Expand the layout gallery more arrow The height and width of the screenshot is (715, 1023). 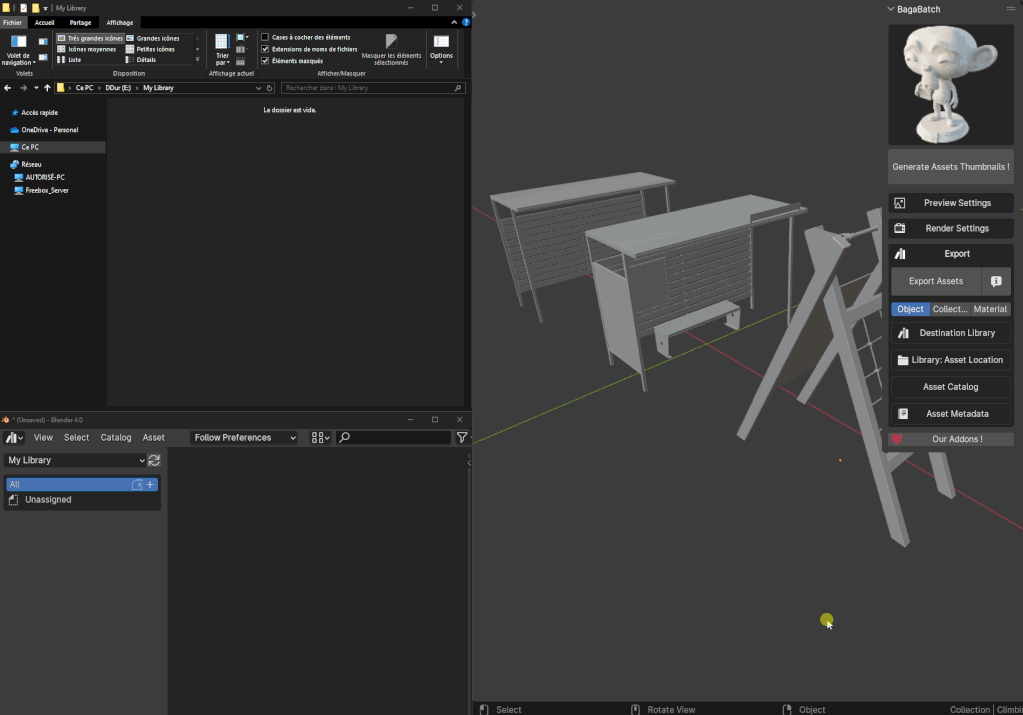pyautogui.click(x=198, y=59)
